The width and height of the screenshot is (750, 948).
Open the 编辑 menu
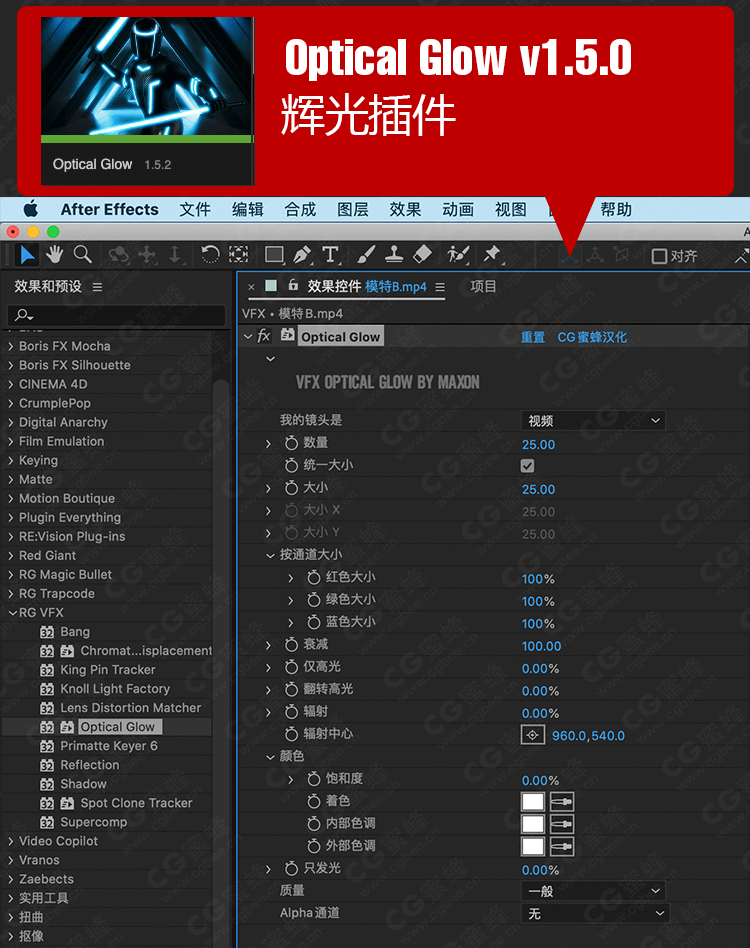pyautogui.click(x=248, y=210)
